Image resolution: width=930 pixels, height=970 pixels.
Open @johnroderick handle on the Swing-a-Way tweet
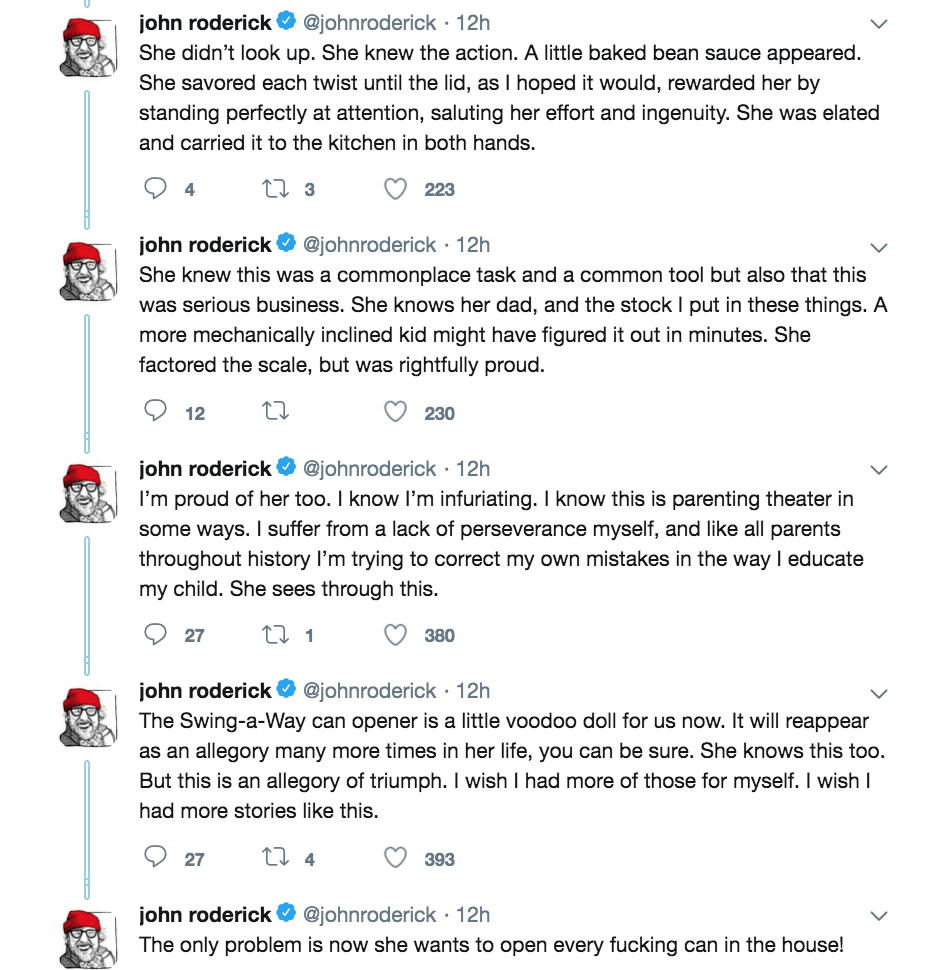(369, 691)
